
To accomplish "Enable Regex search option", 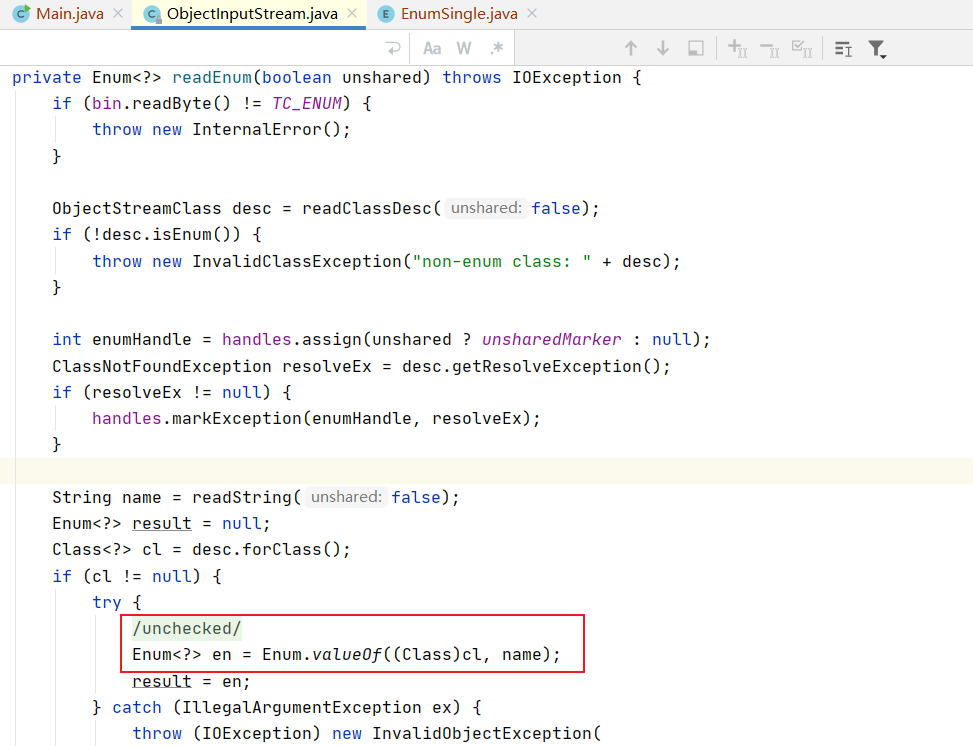I will click(497, 48).
